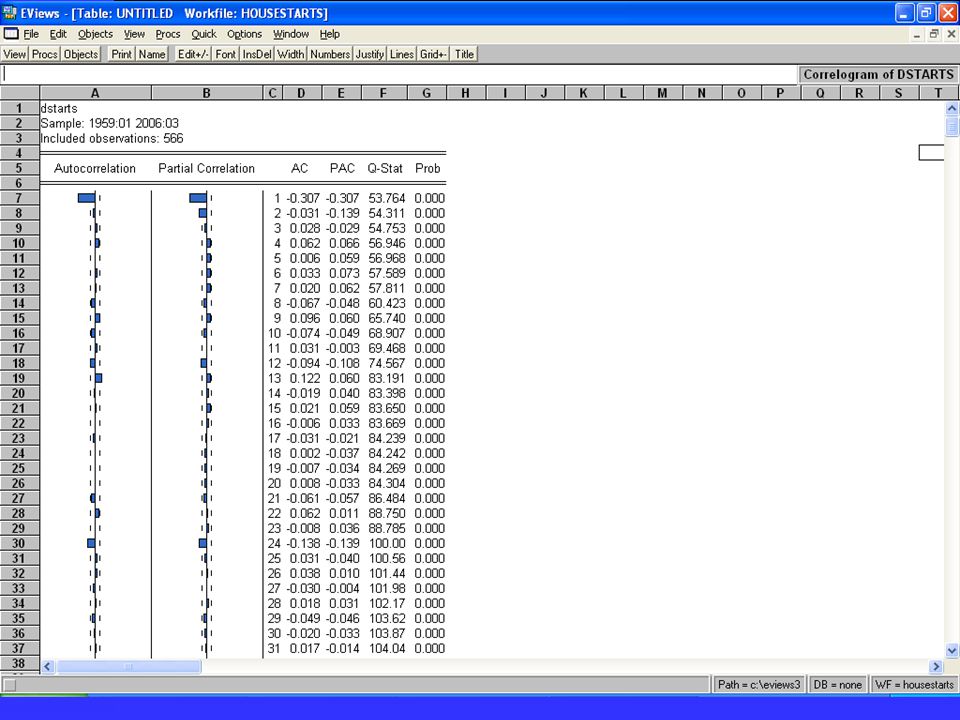The width and height of the screenshot is (960, 720).
Task: Open the Procs menu in menu bar
Action: [168, 34]
